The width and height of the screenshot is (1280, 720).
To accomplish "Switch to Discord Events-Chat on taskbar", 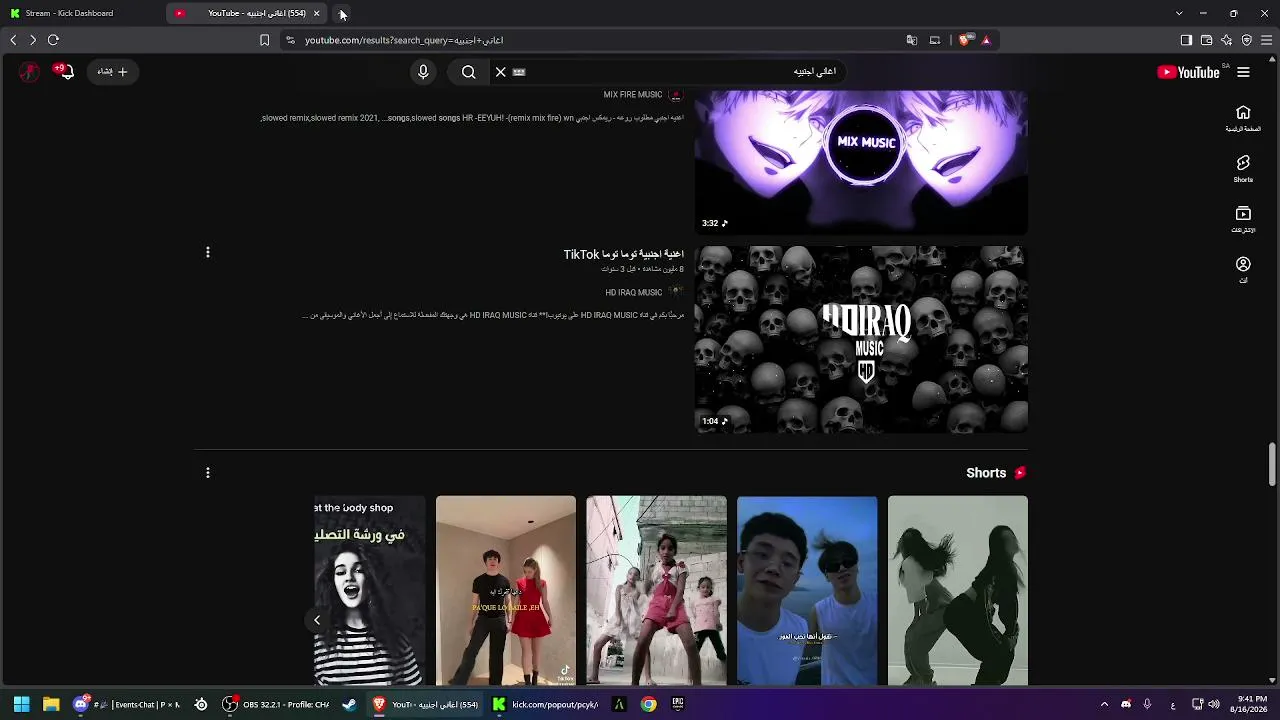I will [x=128, y=704].
